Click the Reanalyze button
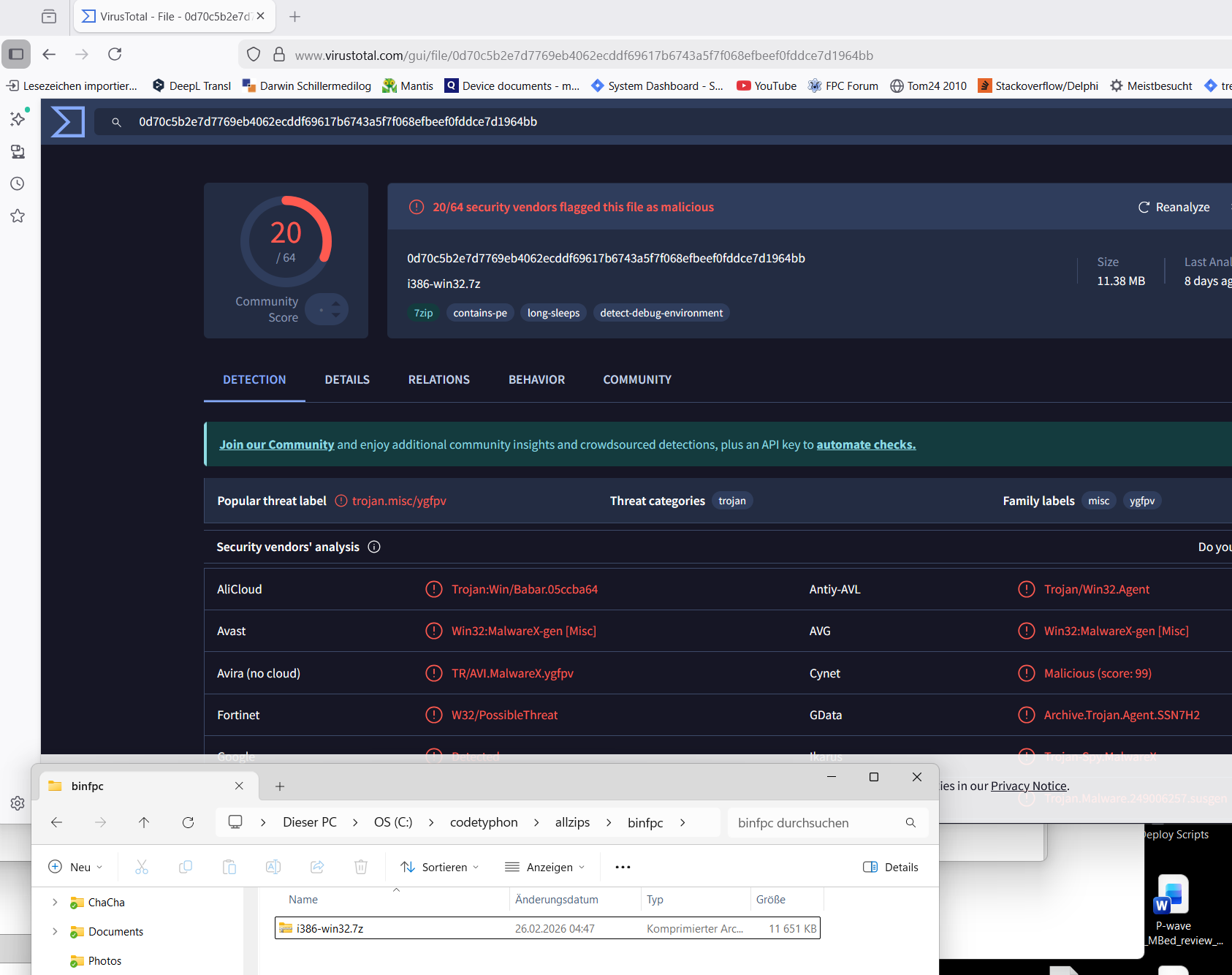Screen dimensions: 1232x975 point(1174,207)
